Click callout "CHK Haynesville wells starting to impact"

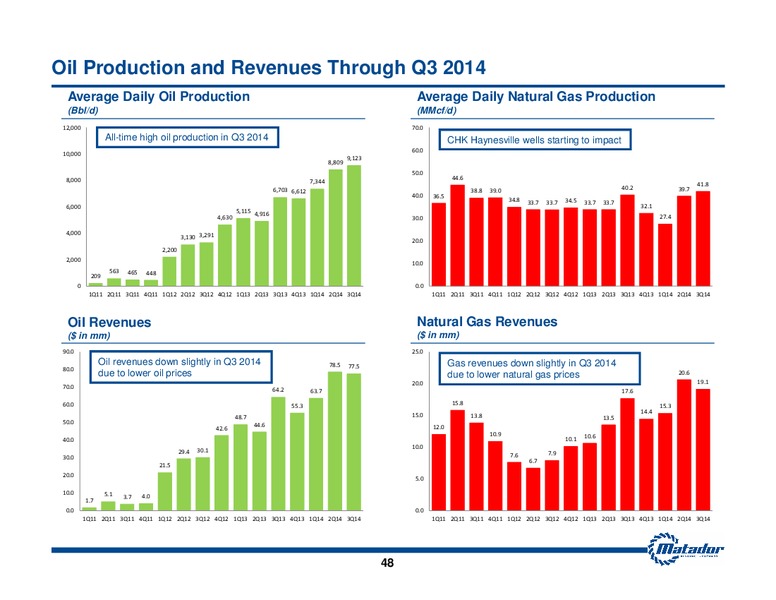pyautogui.click(x=535, y=140)
